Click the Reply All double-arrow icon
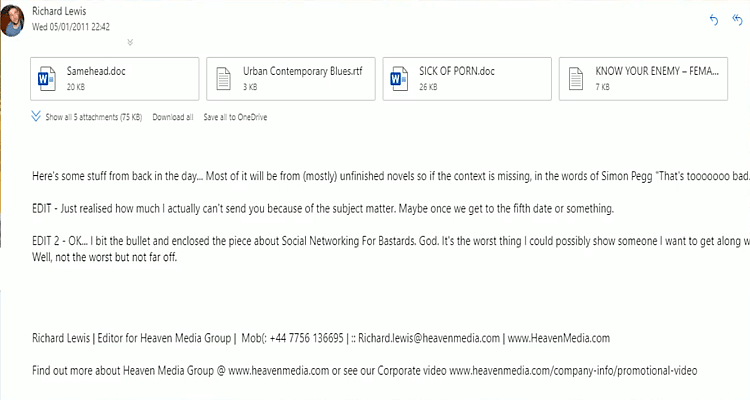 coord(736,19)
